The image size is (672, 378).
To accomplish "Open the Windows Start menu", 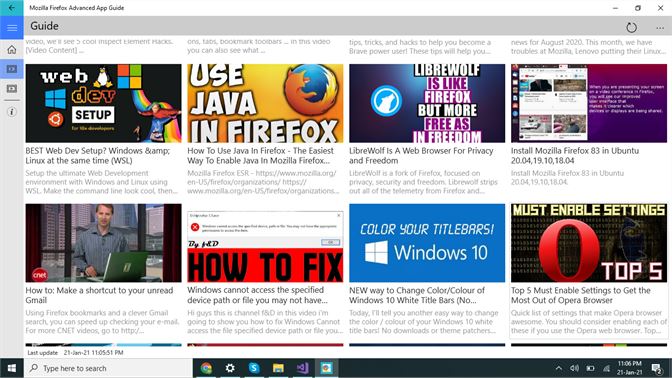I will pyautogui.click(x=12, y=368).
